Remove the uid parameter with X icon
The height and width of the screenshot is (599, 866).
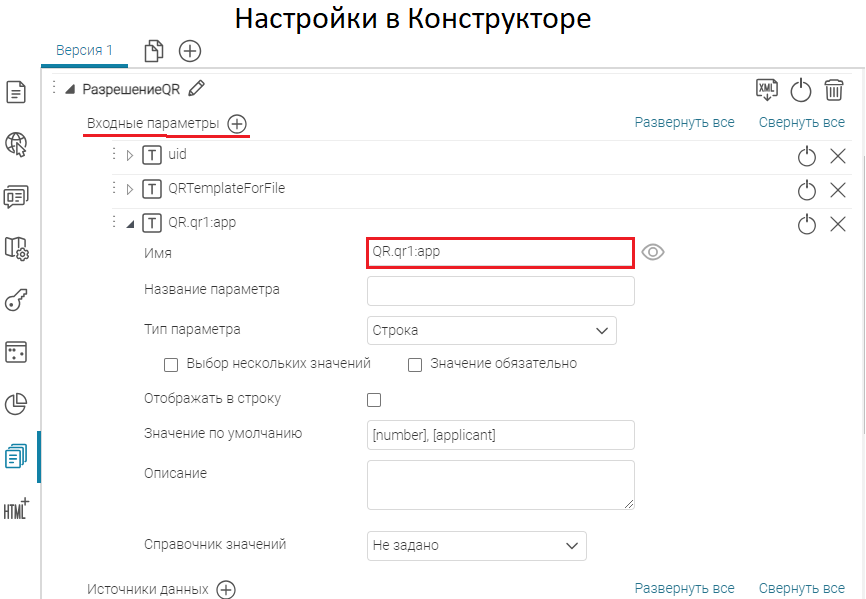pos(838,156)
